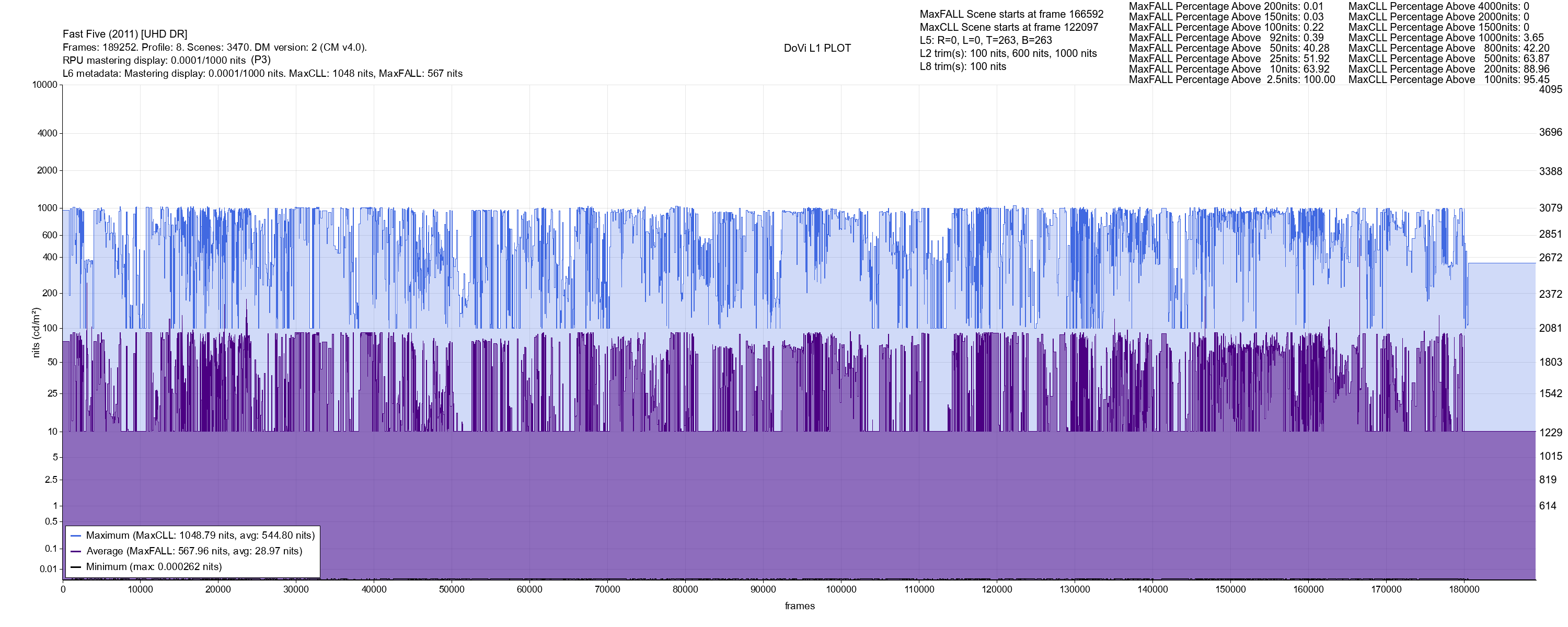The width and height of the screenshot is (1568, 627).
Task: Click the 50000 tick on the frames axis
Action: tap(452, 589)
